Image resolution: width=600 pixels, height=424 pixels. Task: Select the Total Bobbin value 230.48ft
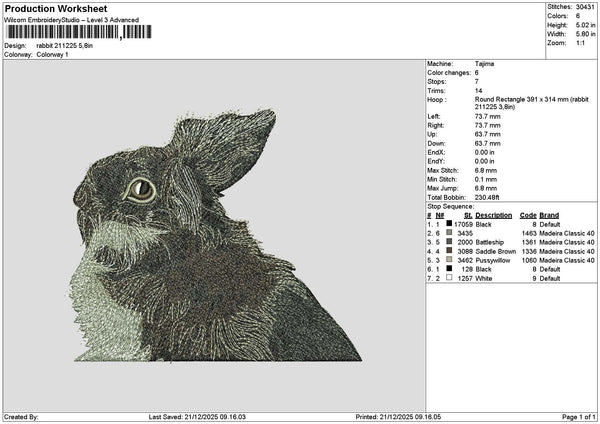[x=487, y=197]
